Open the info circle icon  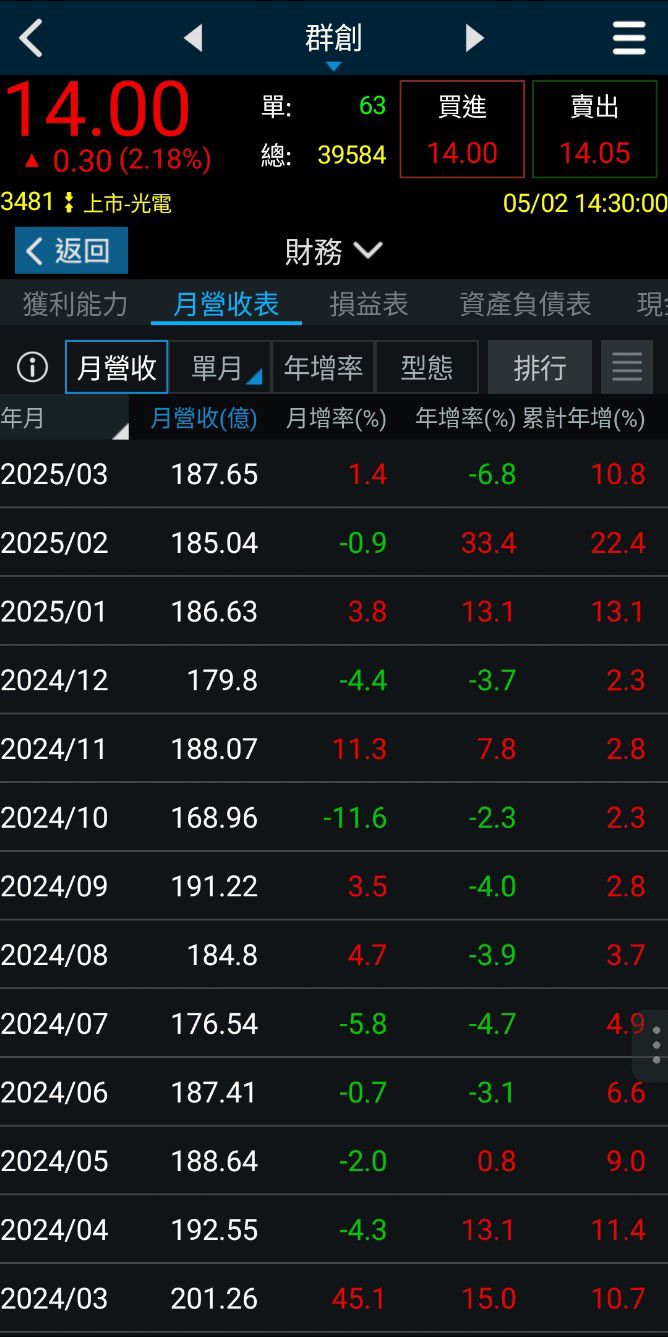point(32,368)
